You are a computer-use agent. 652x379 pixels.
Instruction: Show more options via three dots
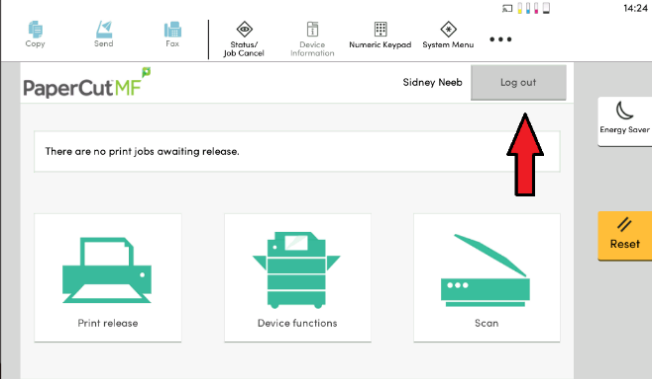500,40
